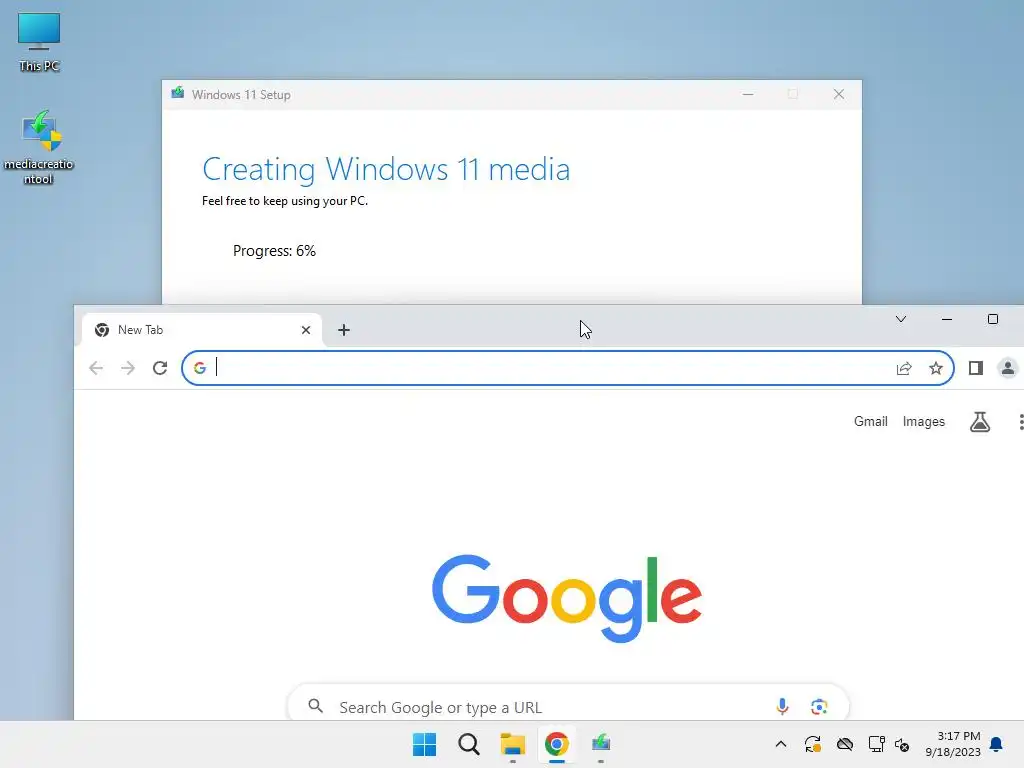Viewport: 1024px width, 768px height.
Task: Click Chrome back navigation arrow
Action: click(96, 368)
